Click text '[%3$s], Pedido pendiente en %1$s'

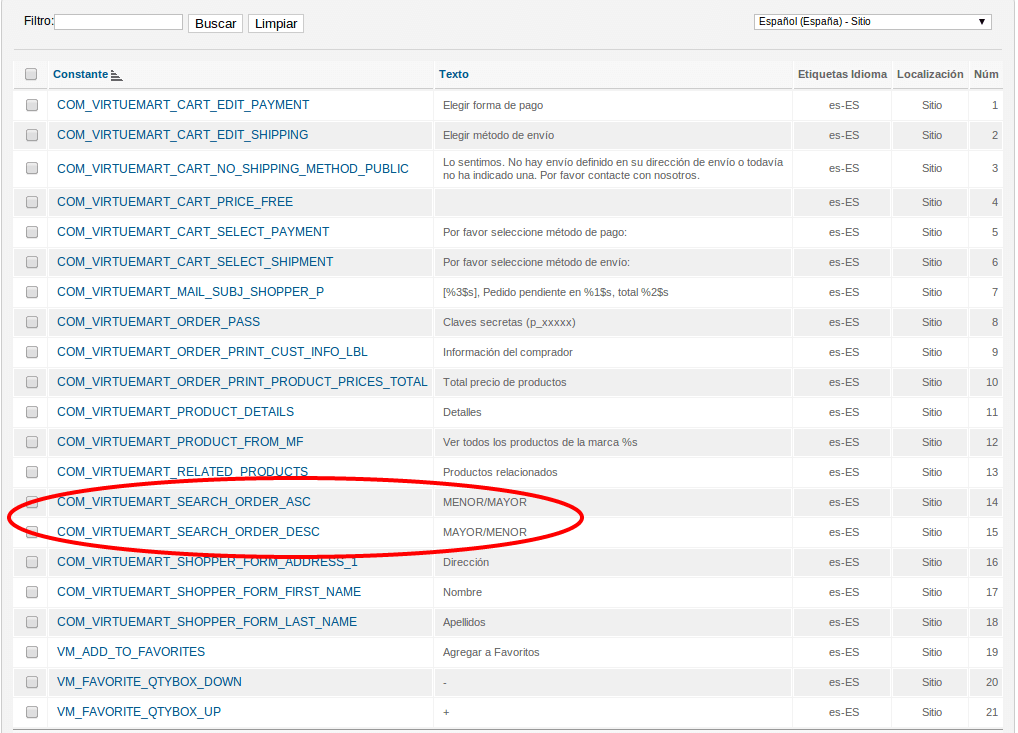tap(556, 292)
